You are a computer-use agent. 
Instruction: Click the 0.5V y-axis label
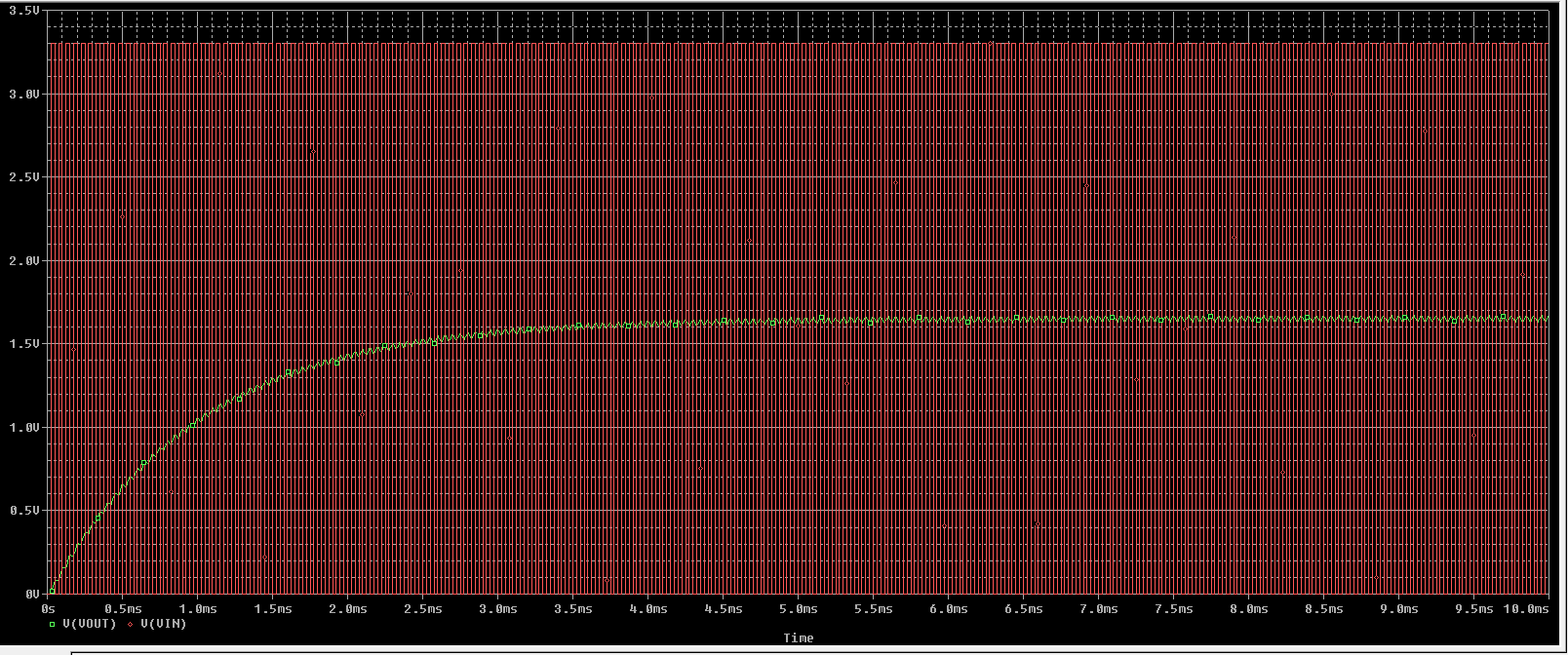[25, 511]
